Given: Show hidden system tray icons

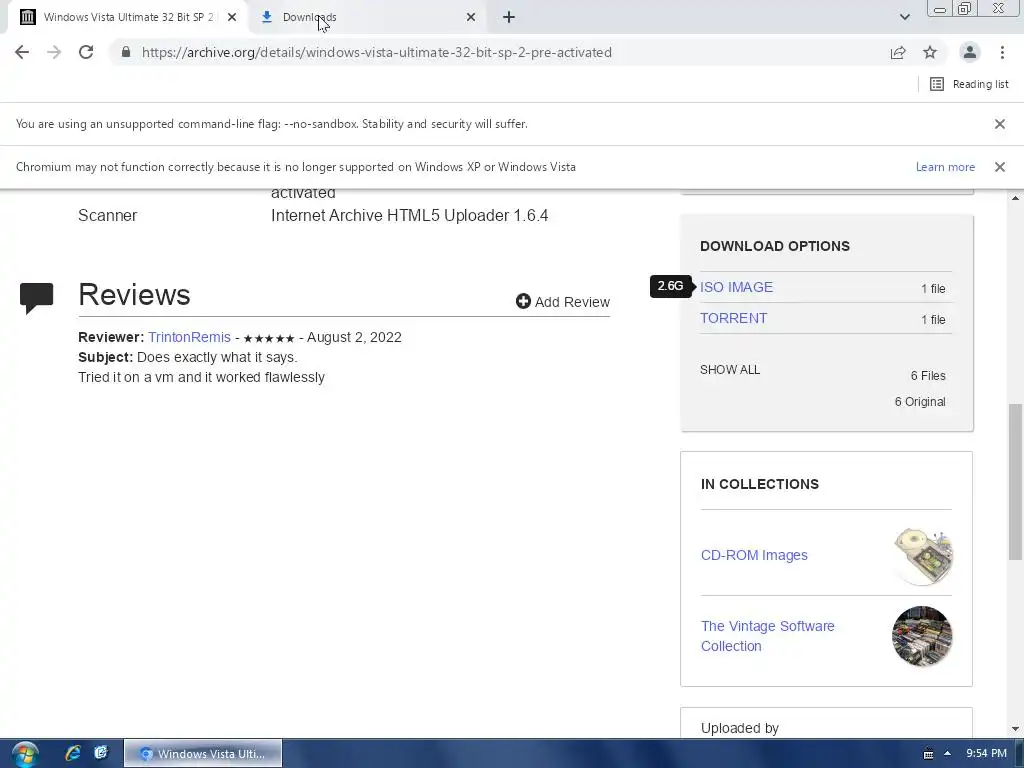Looking at the screenshot, I should (x=947, y=754).
